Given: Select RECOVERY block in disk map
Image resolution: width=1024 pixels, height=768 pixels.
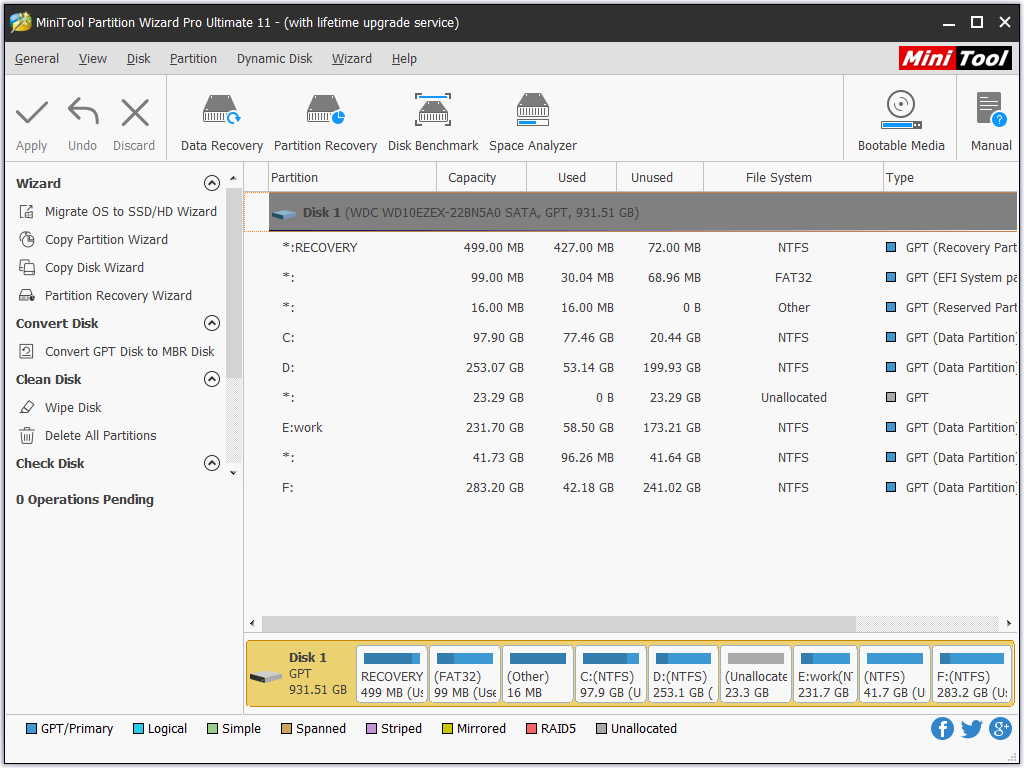Looking at the screenshot, I should pyautogui.click(x=392, y=675).
